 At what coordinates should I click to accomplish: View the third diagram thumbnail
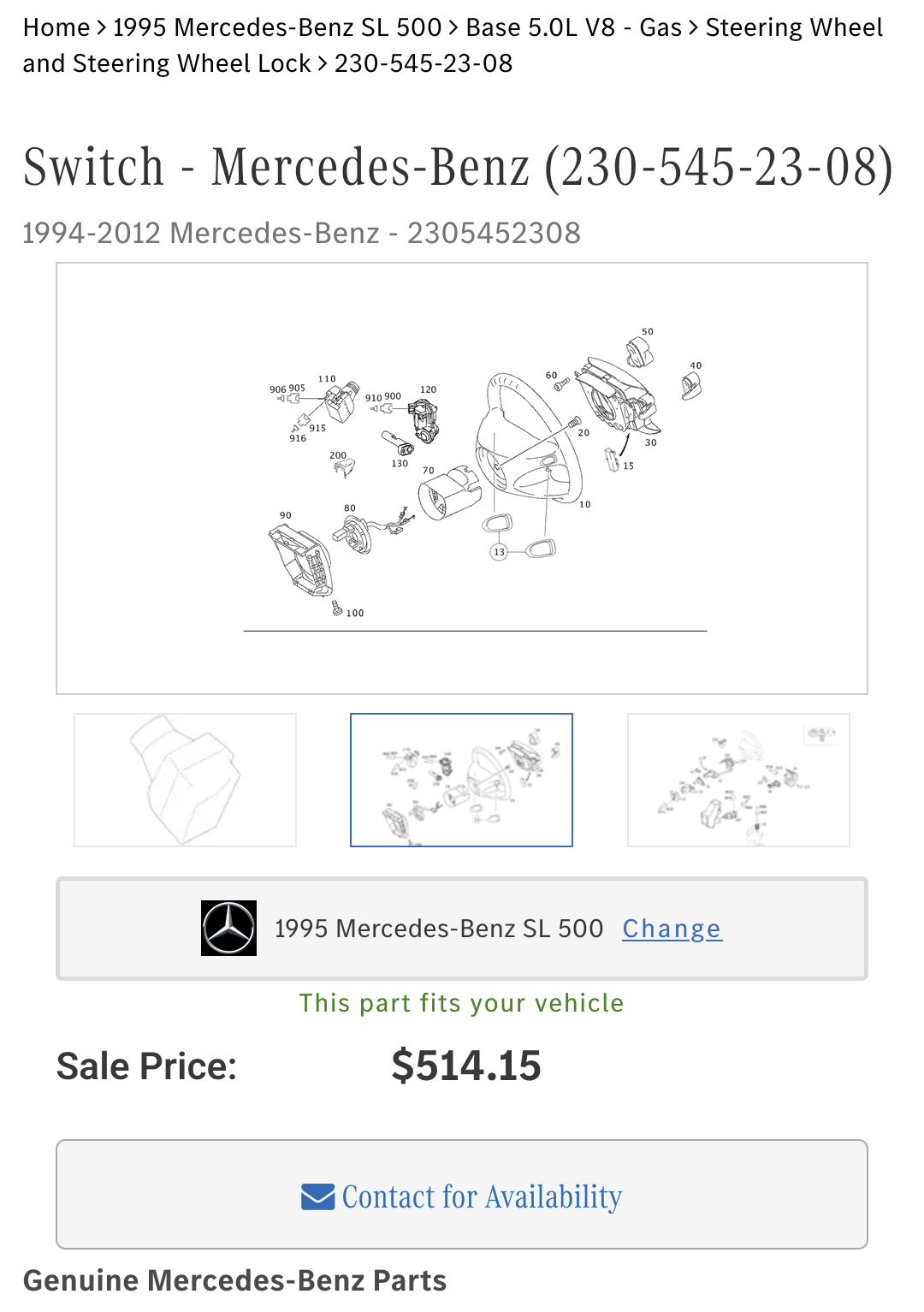[738, 780]
